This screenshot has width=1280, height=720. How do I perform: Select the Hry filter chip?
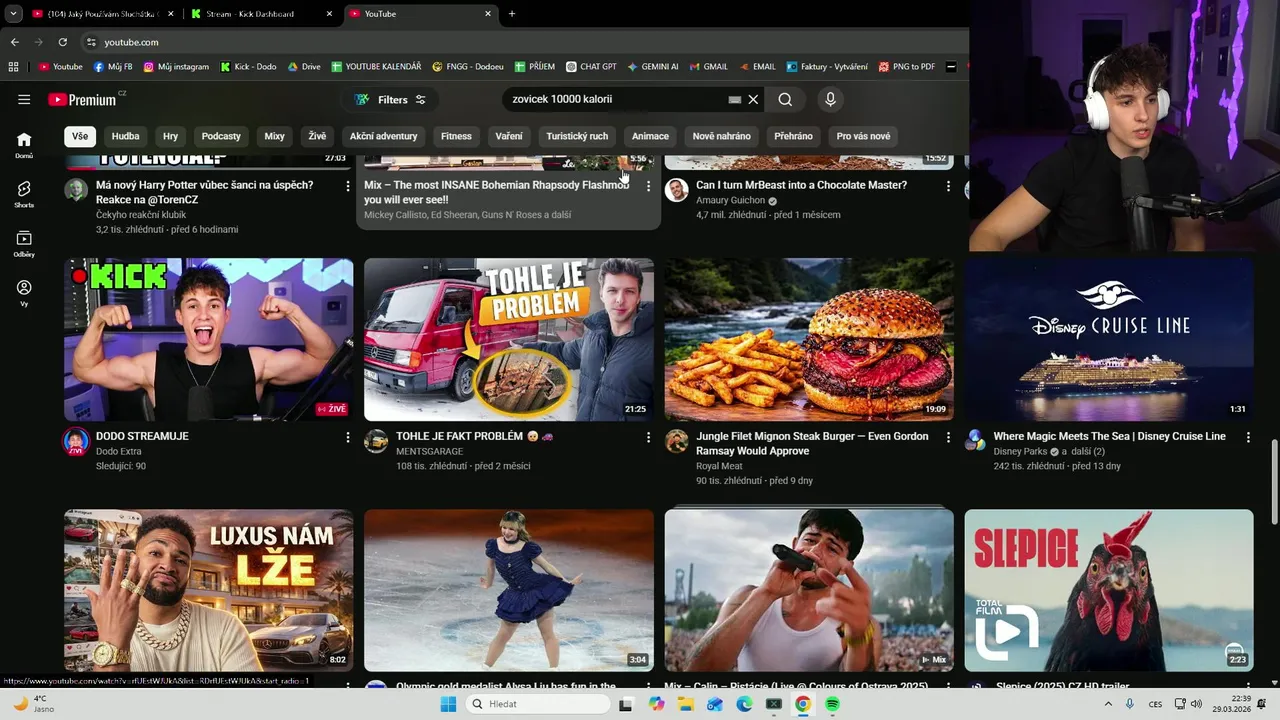point(171,136)
